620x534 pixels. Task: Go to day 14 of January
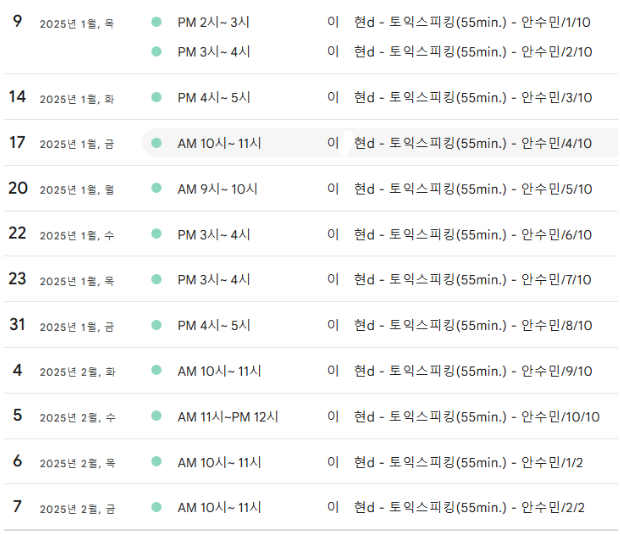(x=17, y=97)
